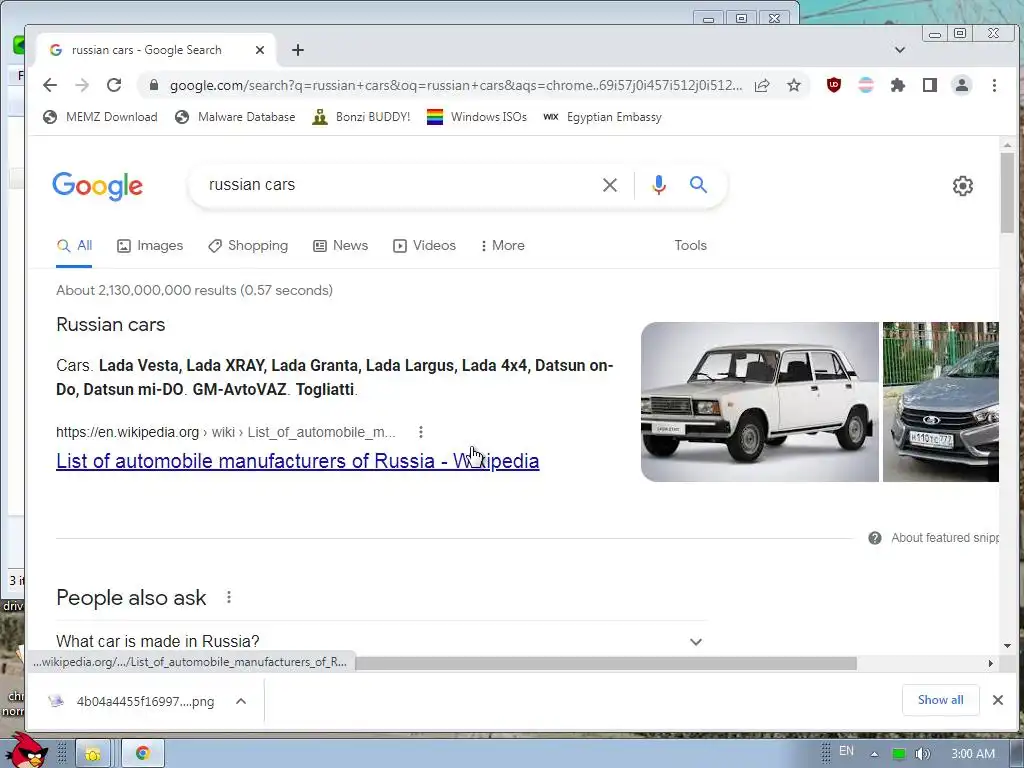Click the share this page icon

[x=762, y=86]
